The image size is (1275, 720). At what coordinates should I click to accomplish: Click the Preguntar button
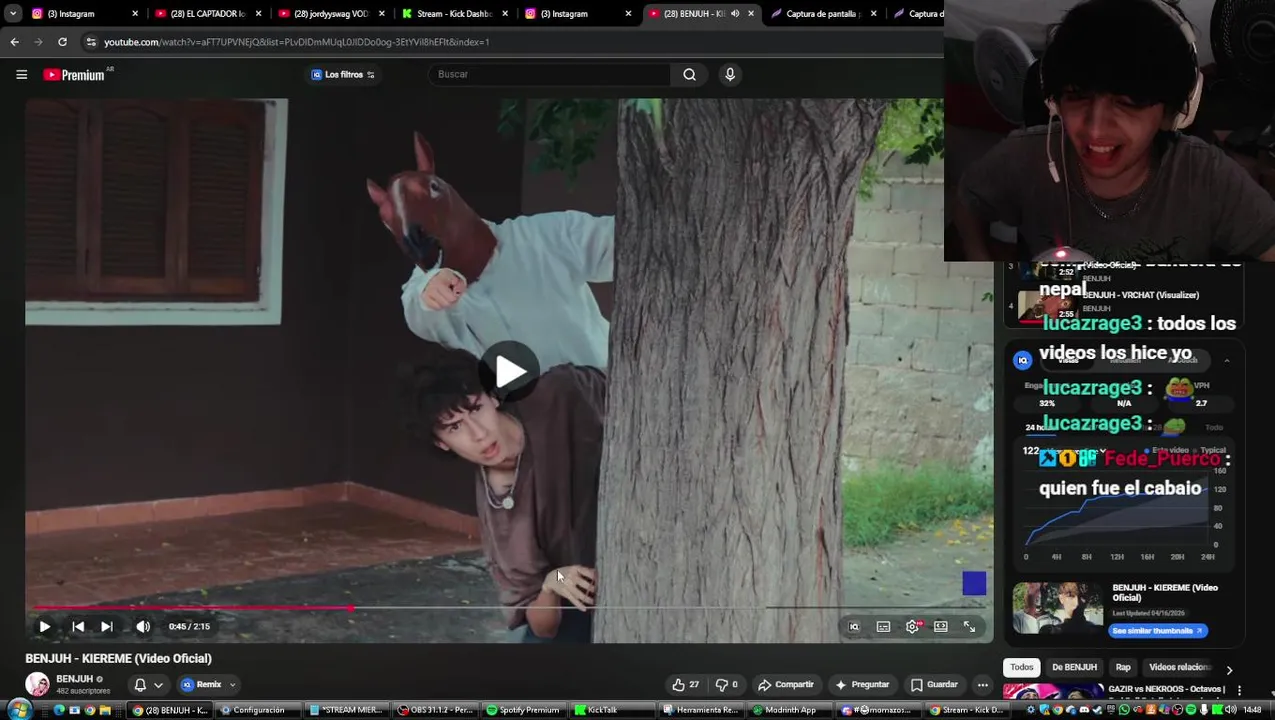(x=862, y=685)
